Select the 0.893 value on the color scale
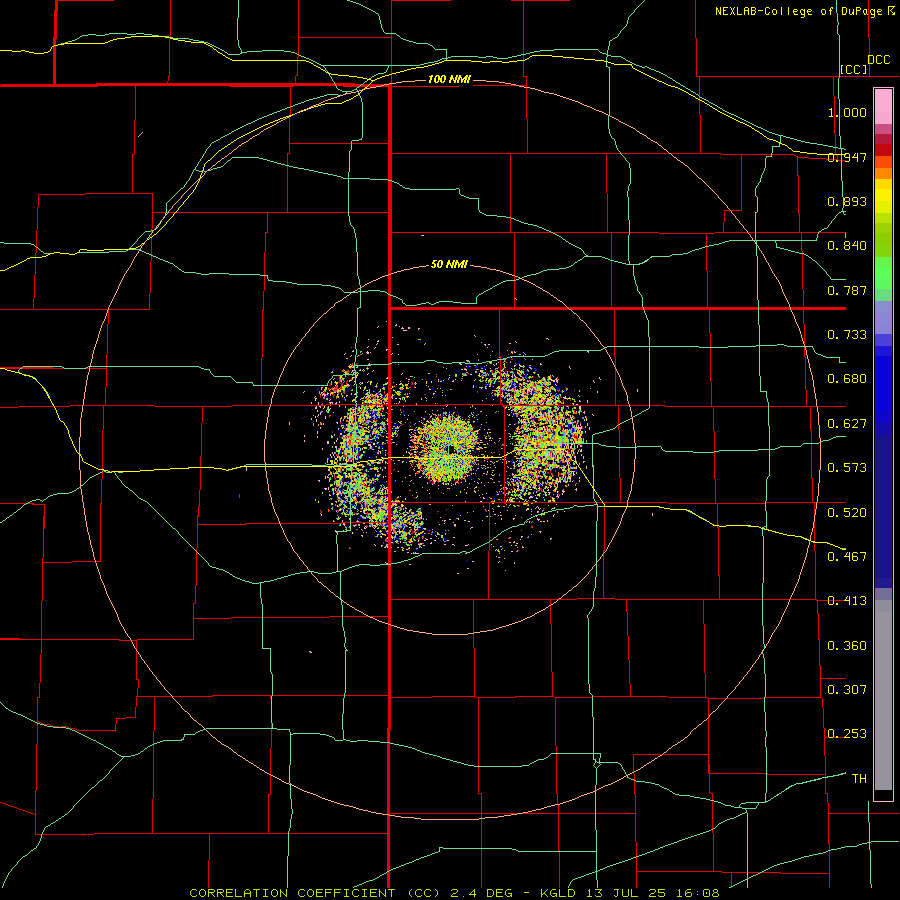Image resolution: width=900 pixels, height=900 pixels. (847, 201)
